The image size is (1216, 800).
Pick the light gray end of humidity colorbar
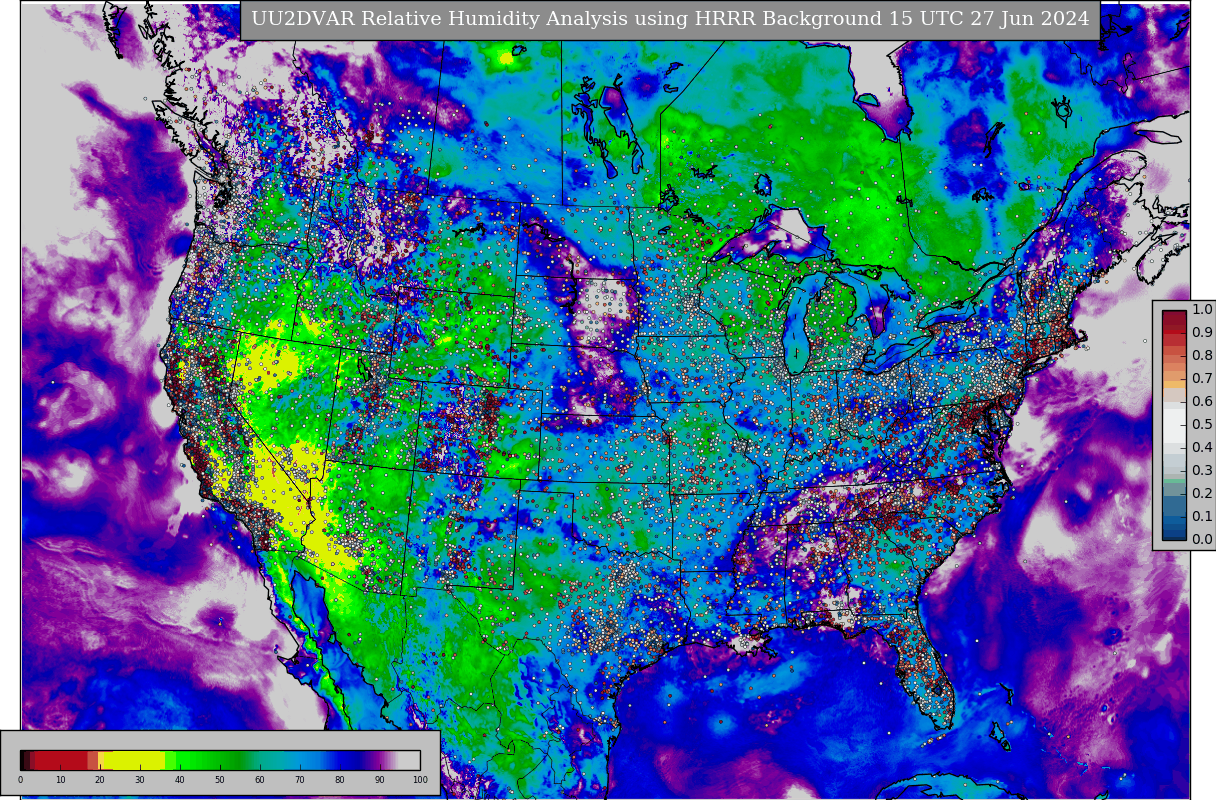click(x=411, y=760)
